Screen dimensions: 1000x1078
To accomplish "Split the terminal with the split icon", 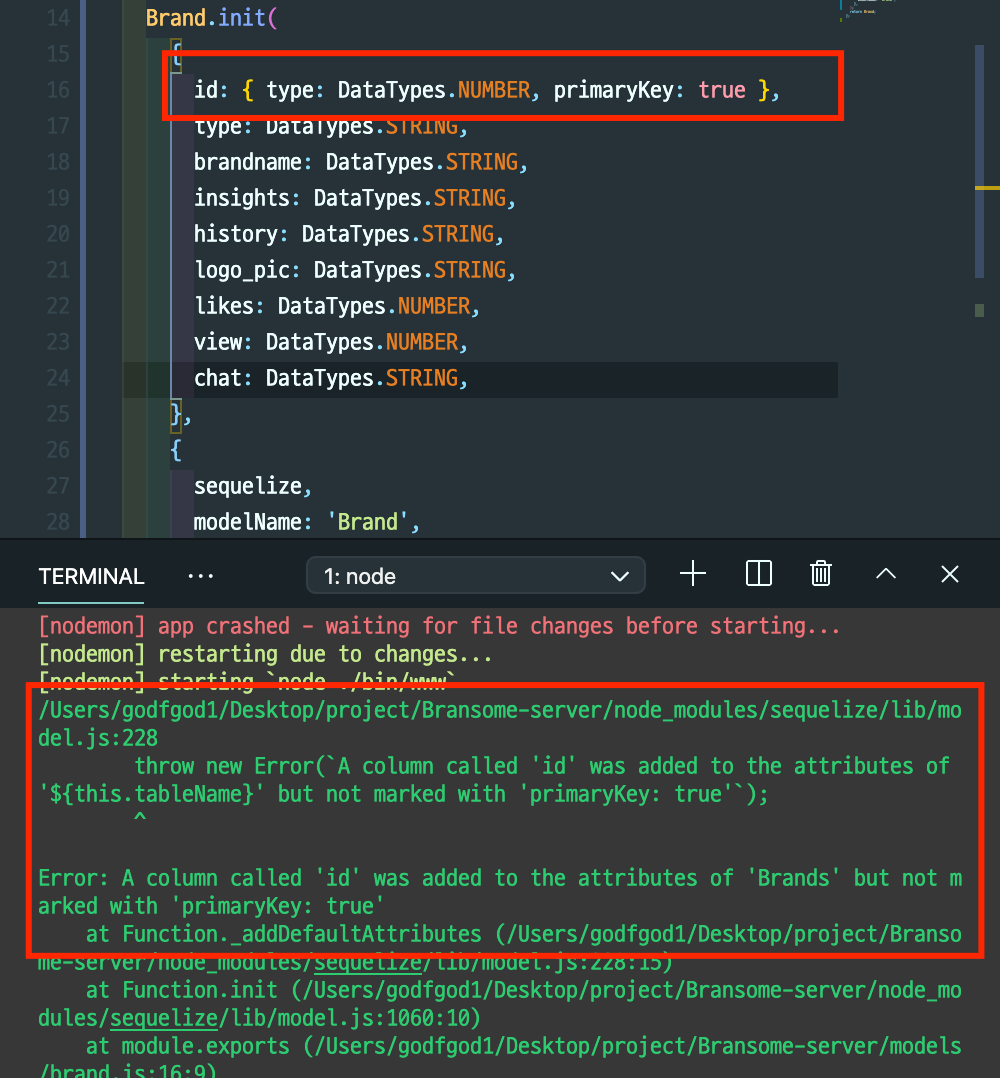I will pyautogui.click(x=759, y=574).
